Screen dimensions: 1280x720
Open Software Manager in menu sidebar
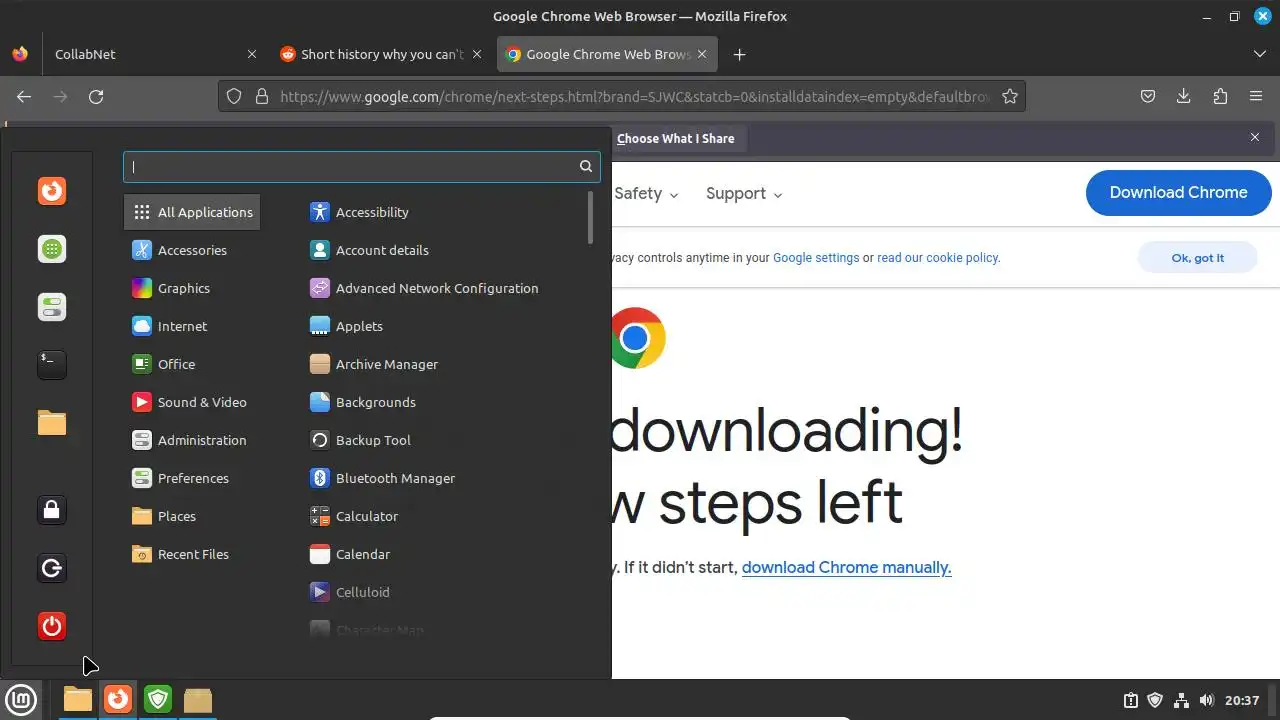pos(52,249)
